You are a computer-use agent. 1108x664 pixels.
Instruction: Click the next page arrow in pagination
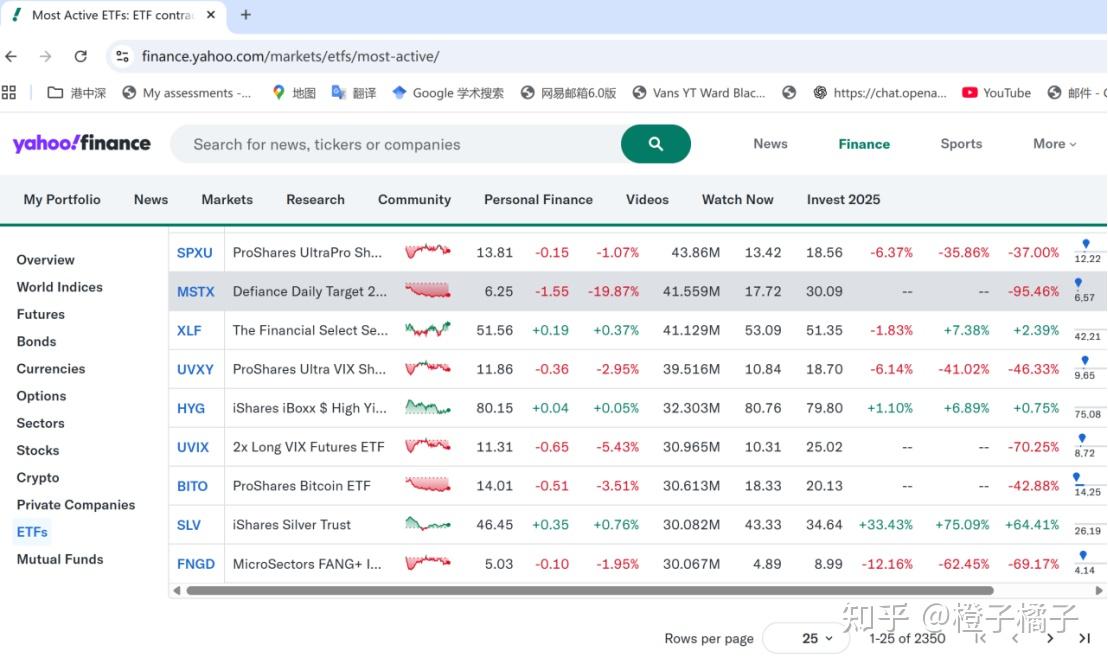tap(1049, 637)
